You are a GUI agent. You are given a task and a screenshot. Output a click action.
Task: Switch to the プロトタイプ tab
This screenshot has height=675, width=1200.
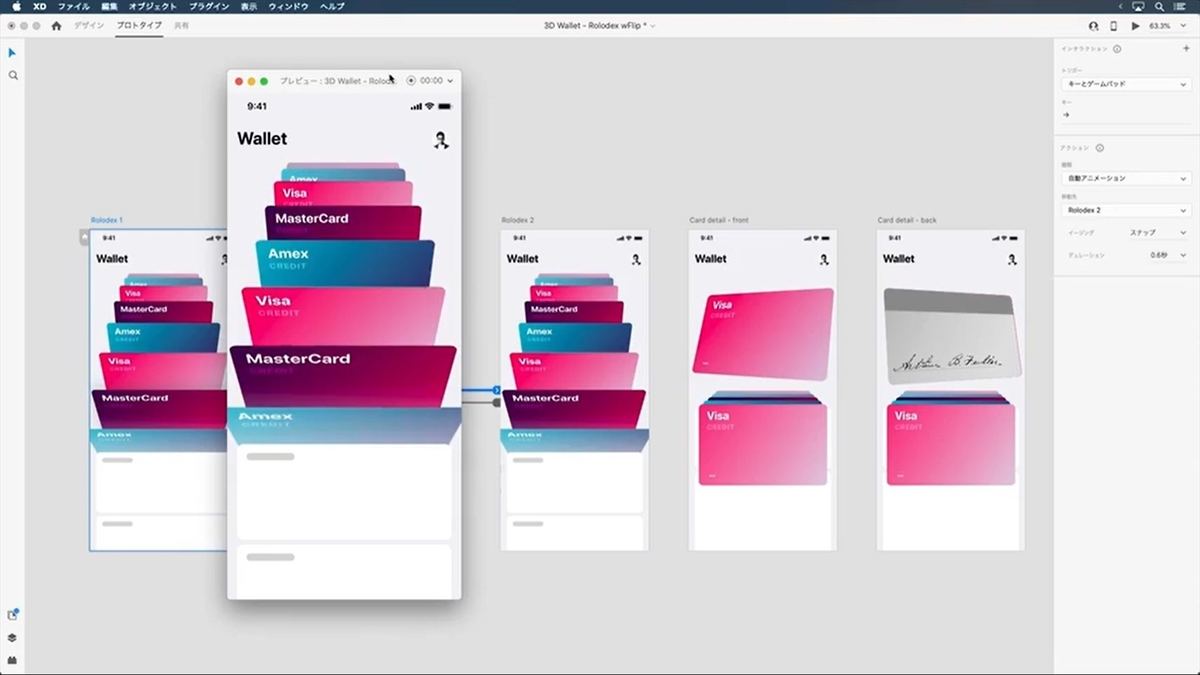(x=138, y=25)
